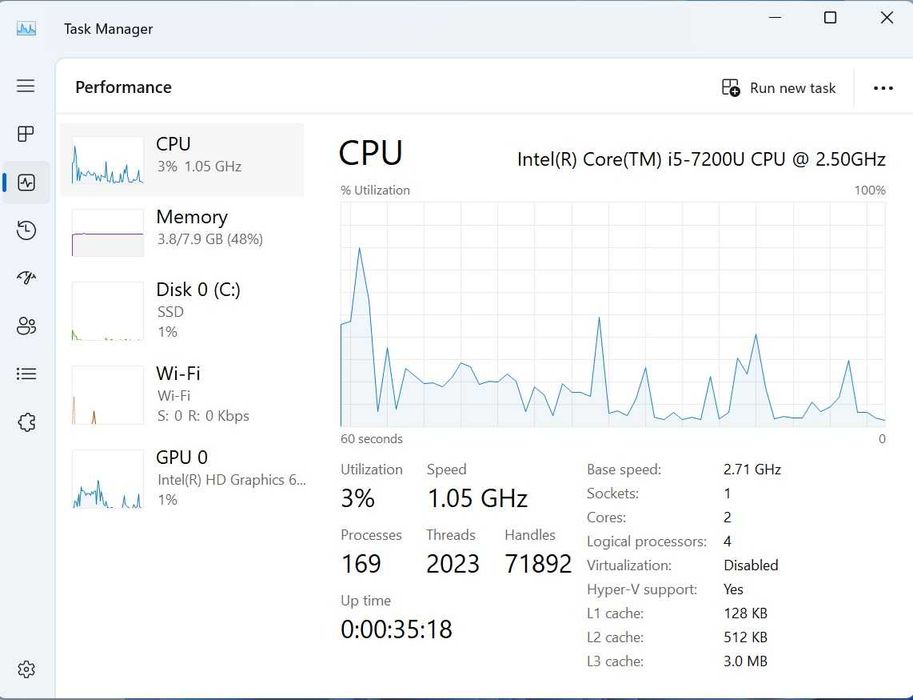
Task: Select the Performance page icon
Action: pos(26,183)
